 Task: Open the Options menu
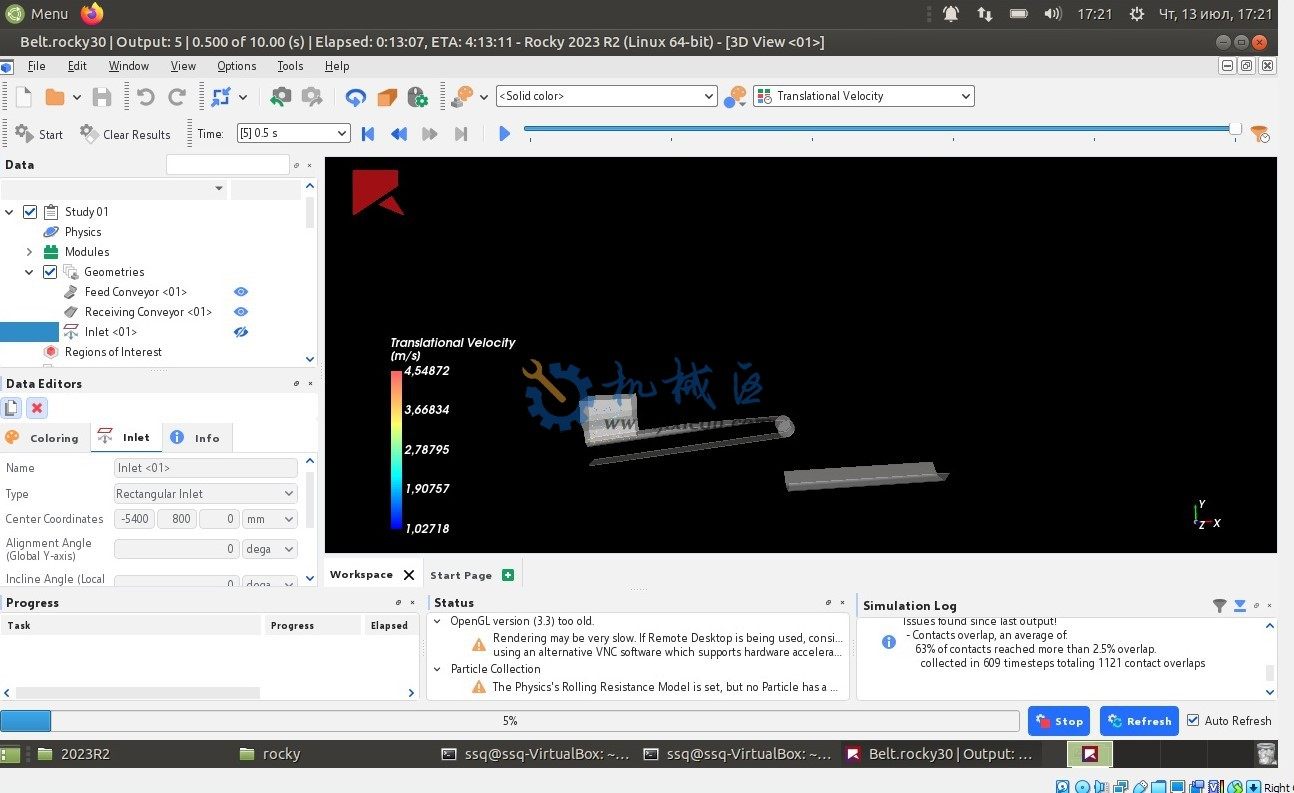(x=236, y=66)
